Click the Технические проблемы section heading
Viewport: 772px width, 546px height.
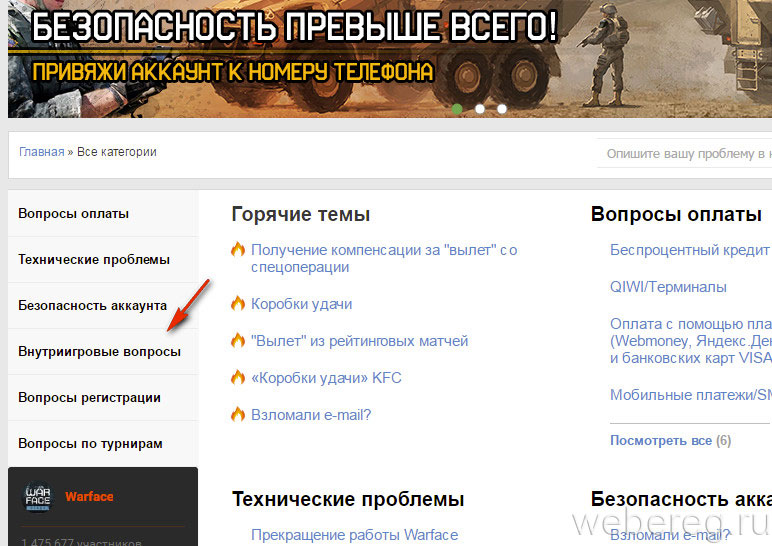[x=348, y=499]
